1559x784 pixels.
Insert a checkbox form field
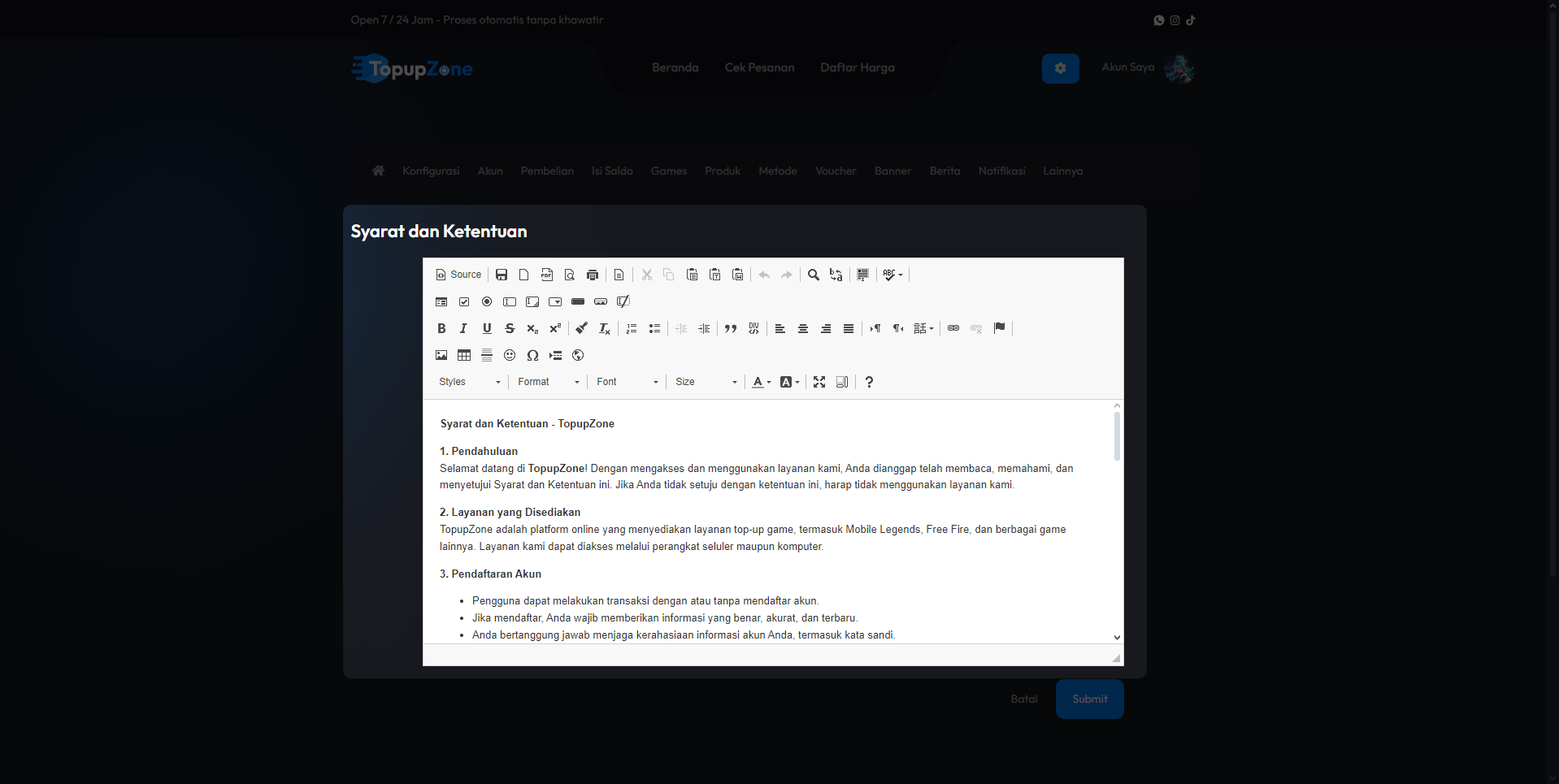[464, 301]
